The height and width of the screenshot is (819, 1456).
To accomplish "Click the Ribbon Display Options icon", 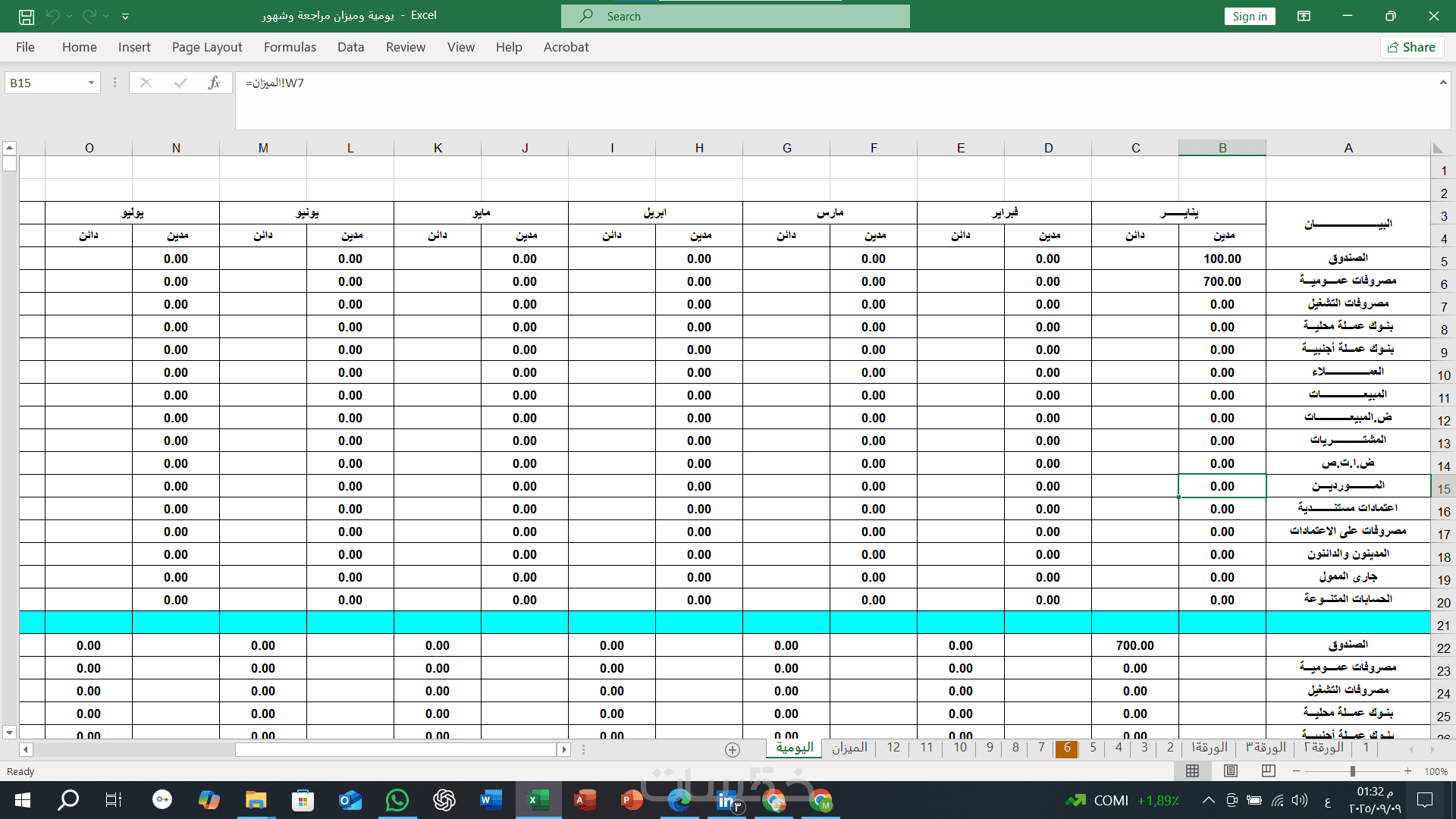I will coord(1304,16).
